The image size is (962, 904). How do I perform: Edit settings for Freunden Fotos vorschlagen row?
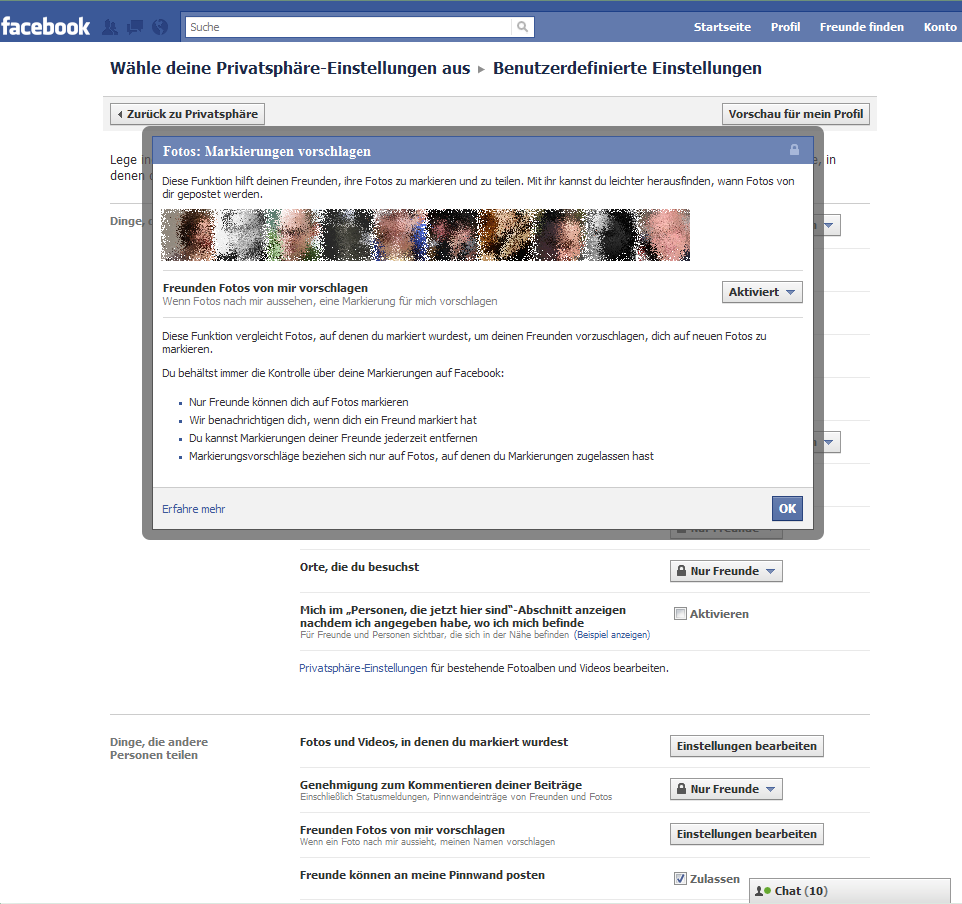pyautogui.click(x=747, y=834)
